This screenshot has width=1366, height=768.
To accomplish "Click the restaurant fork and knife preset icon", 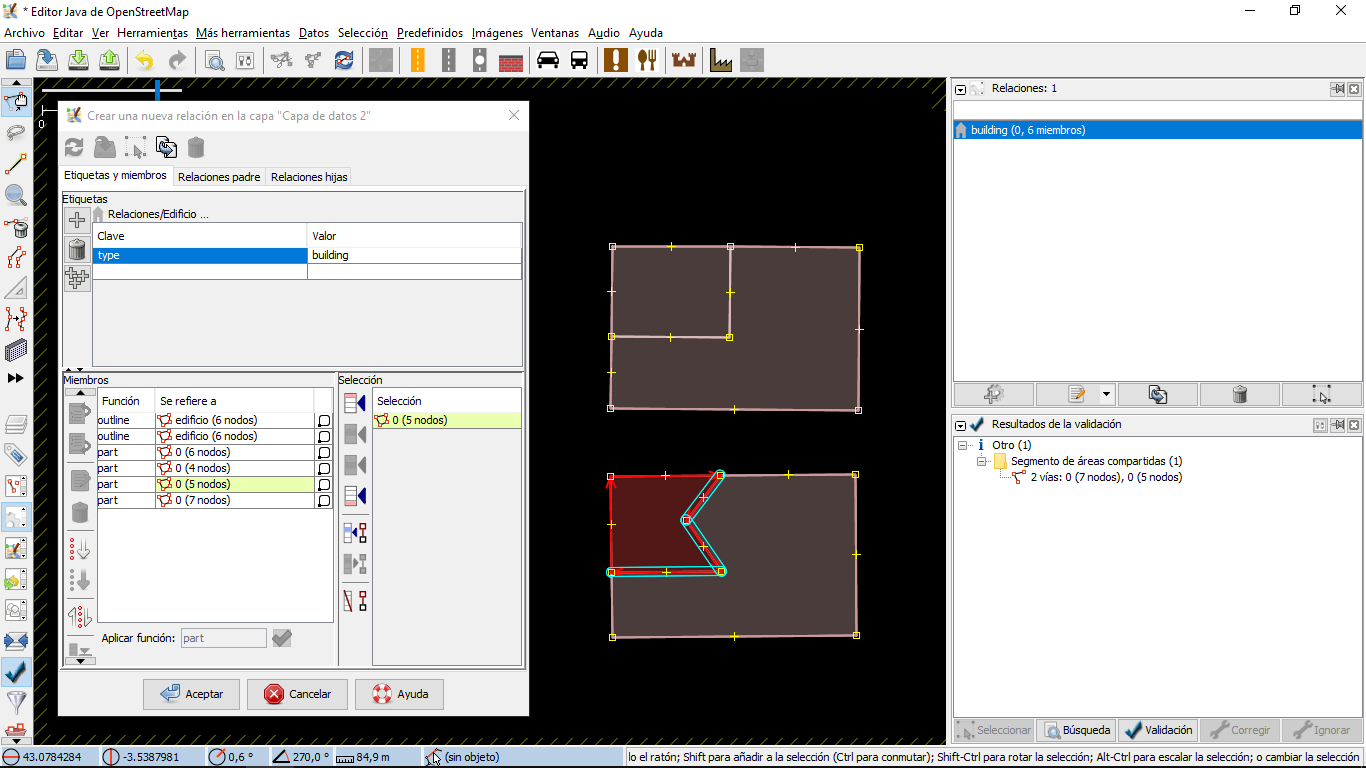I will point(647,61).
